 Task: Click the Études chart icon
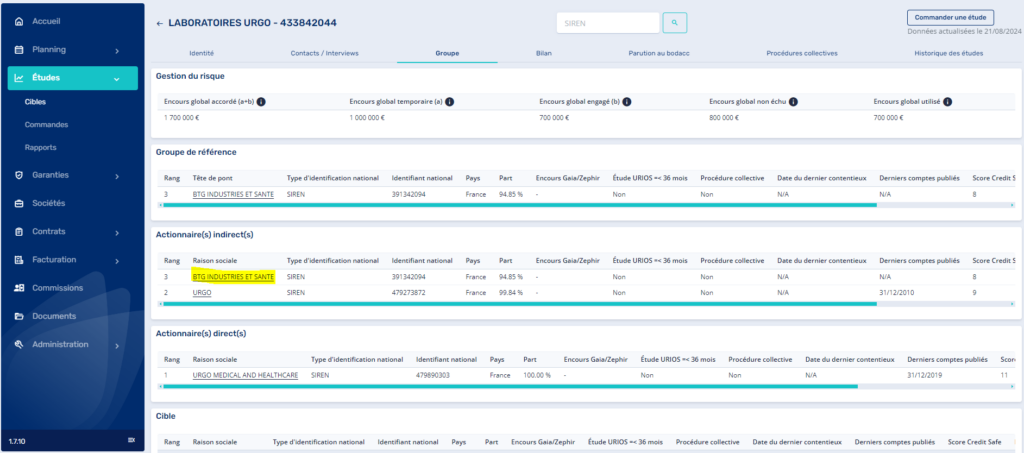(19, 78)
